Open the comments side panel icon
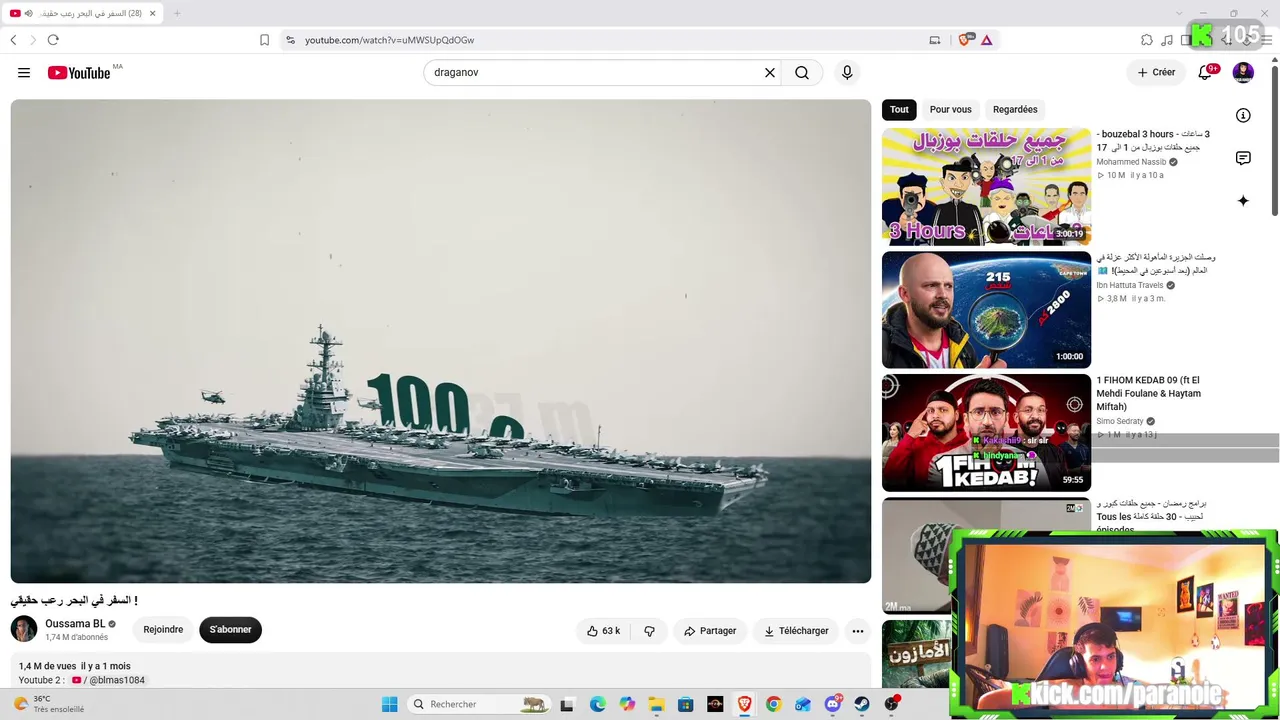The width and height of the screenshot is (1280, 720). [1243, 158]
